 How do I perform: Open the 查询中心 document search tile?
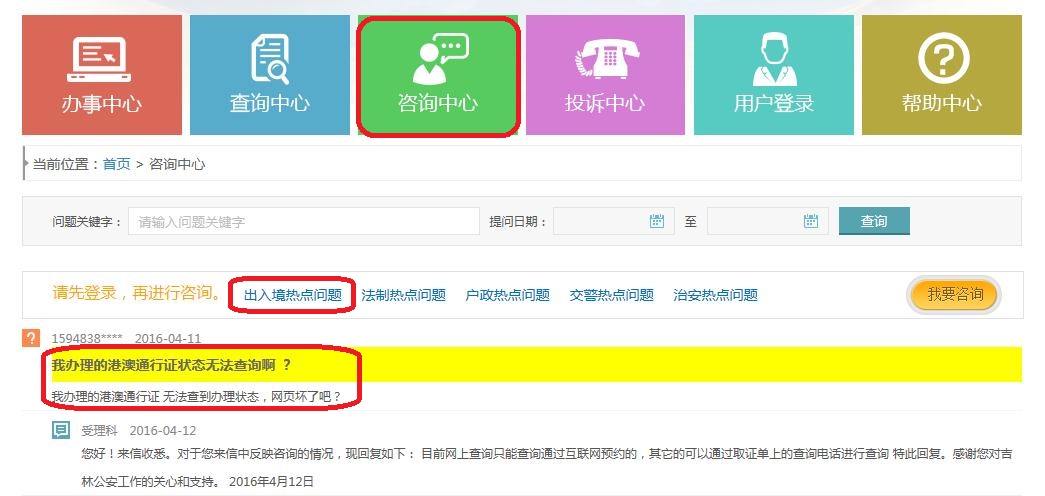tap(270, 75)
